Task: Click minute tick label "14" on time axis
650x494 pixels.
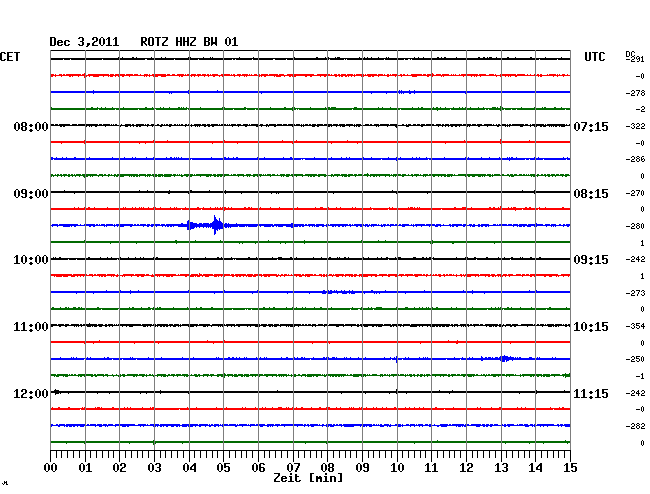Action: [x=535, y=468]
